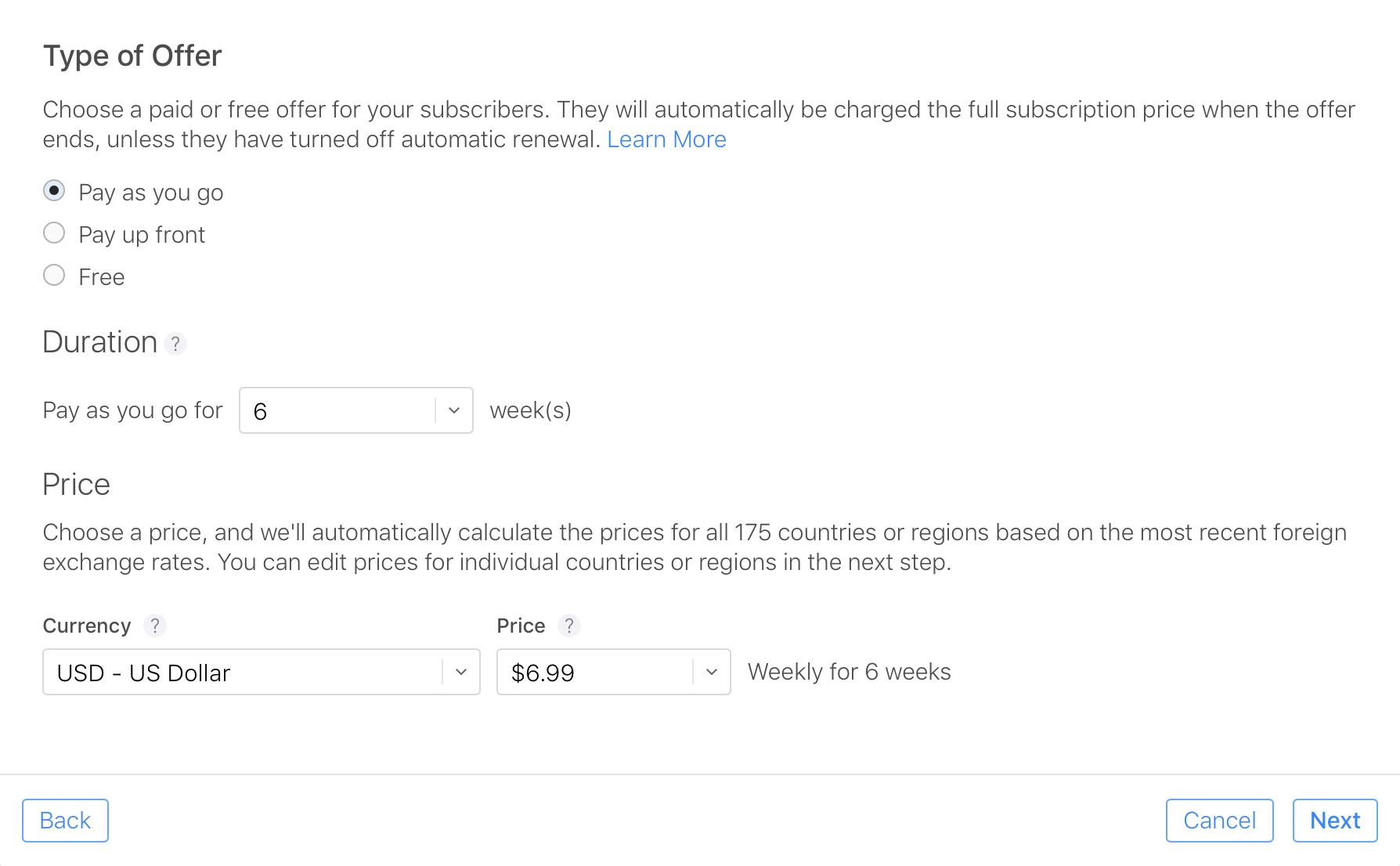Open the duration weeks dropdown showing 6

pos(356,410)
